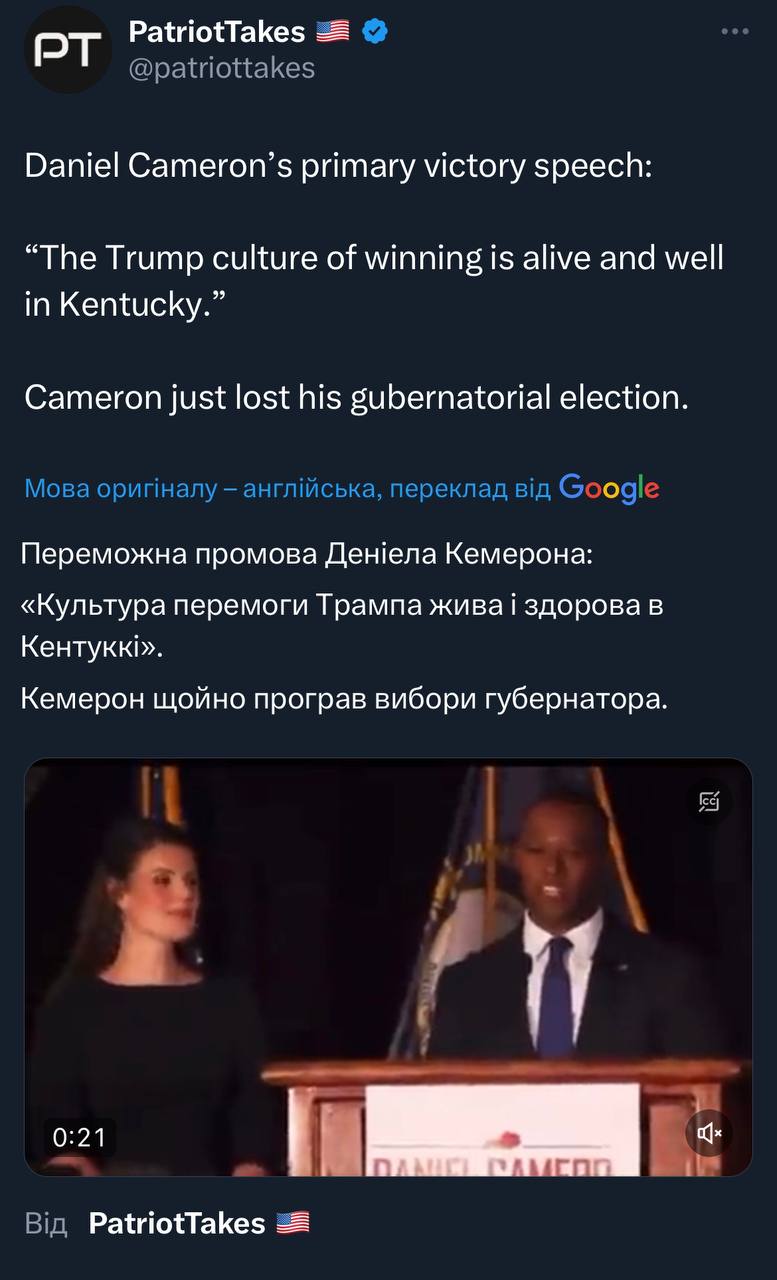Viewport: 777px width, 1280px height.
Task: Click the flag emoji beside PatriotTakes header name
Action: (332, 32)
